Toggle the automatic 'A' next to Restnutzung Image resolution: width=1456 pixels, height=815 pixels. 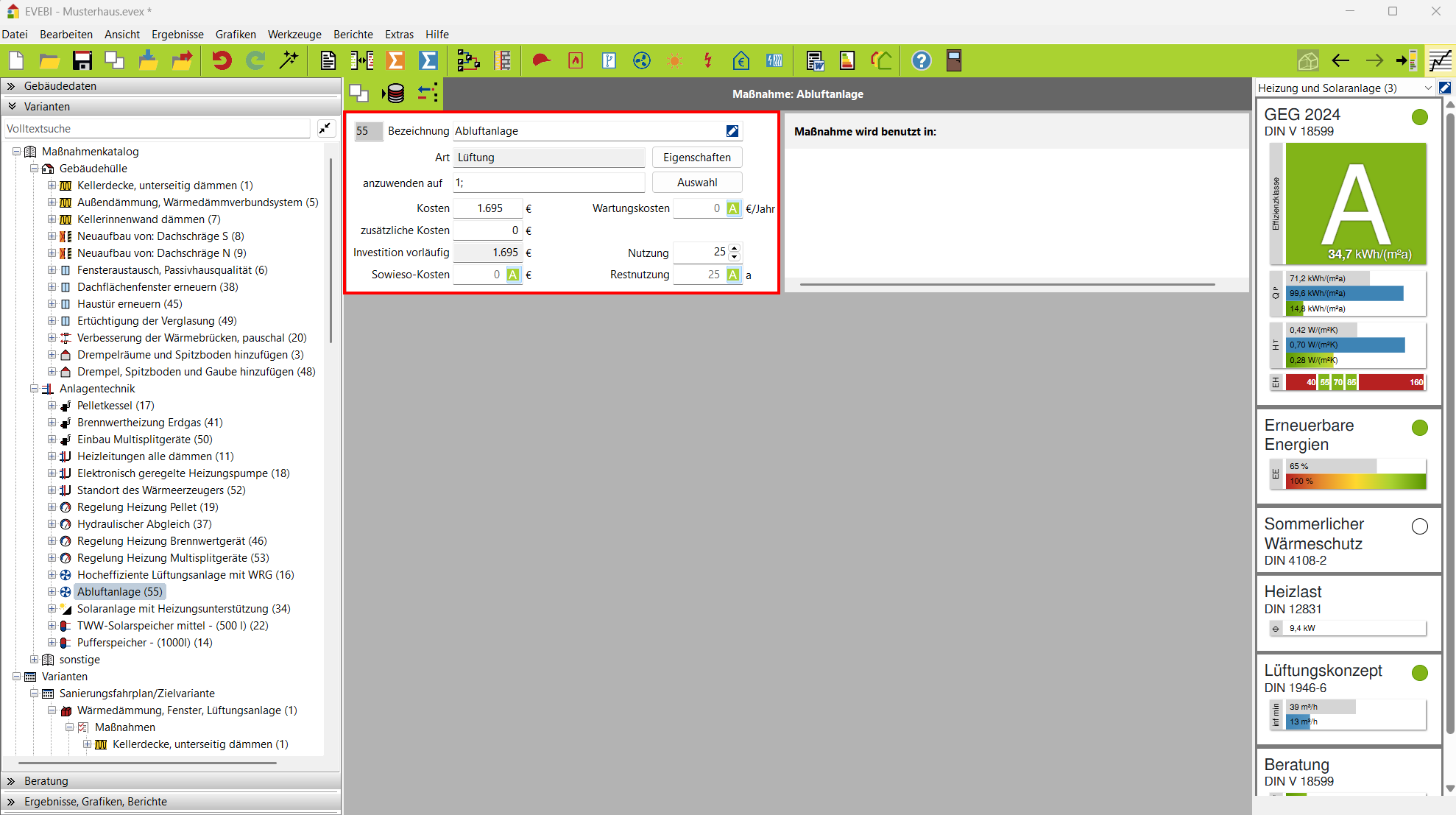733,275
